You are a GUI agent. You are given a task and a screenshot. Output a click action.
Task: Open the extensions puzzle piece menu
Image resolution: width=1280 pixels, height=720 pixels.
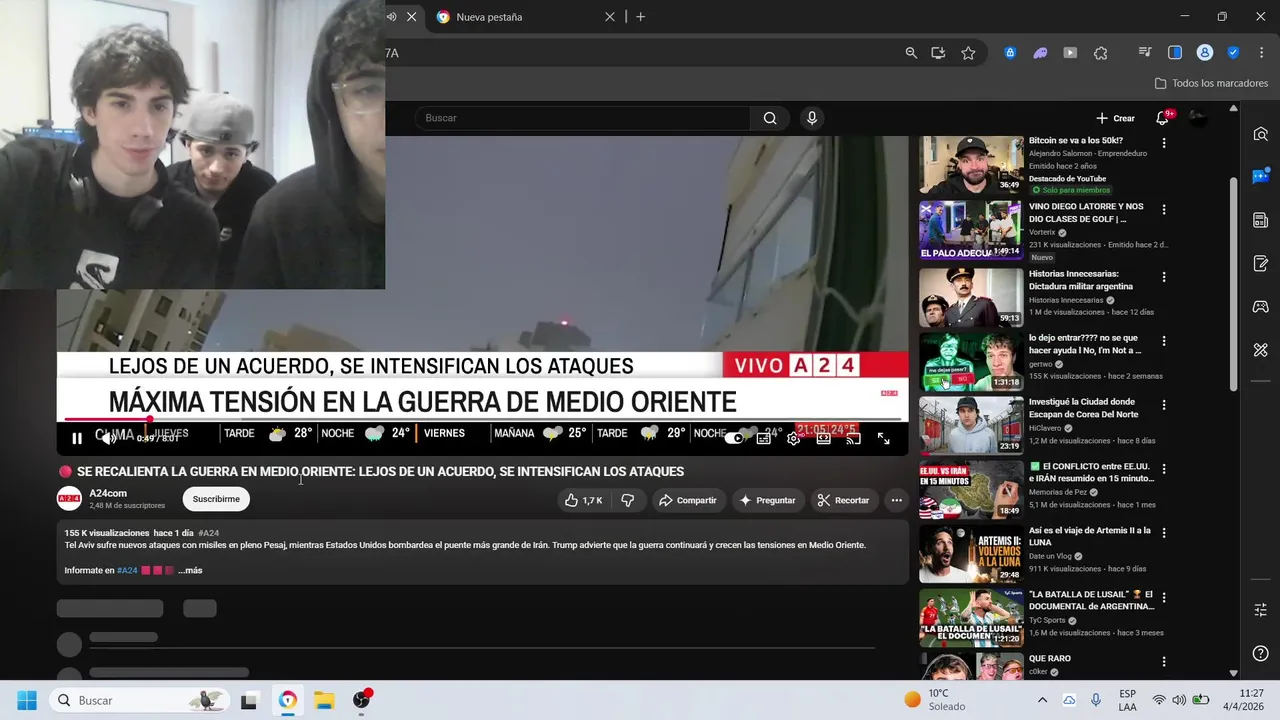(x=1101, y=53)
